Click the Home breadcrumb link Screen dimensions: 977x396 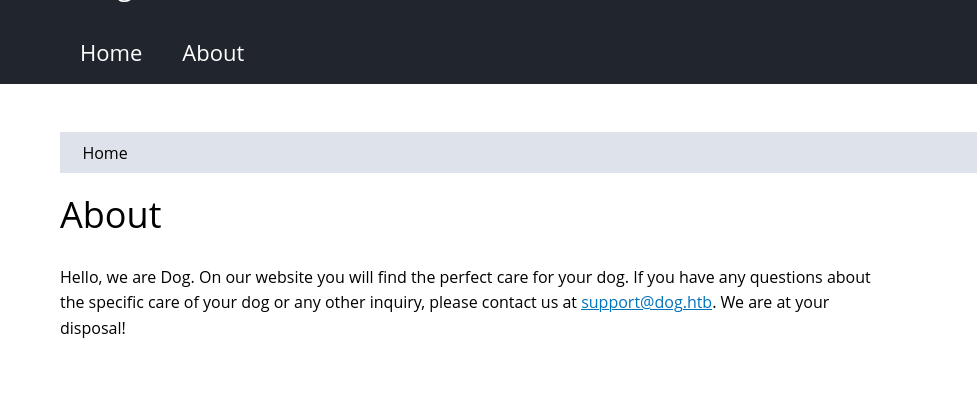point(105,153)
